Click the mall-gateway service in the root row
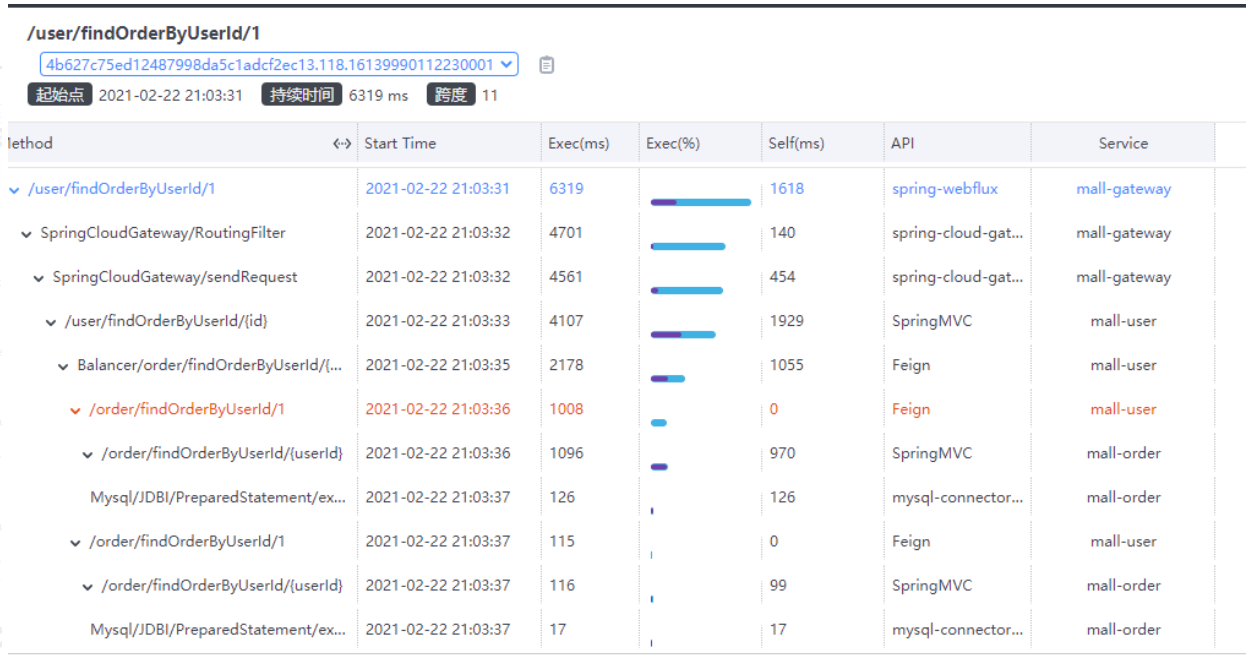Viewport: 1256px width, 660px height. click(1123, 188)
